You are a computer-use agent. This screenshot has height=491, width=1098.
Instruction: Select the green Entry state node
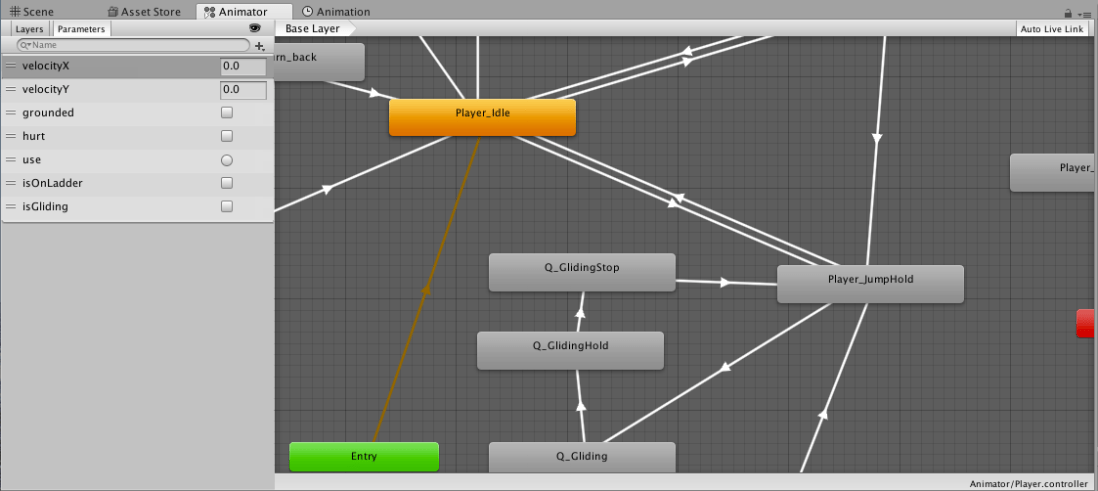[x=364, y=456]
